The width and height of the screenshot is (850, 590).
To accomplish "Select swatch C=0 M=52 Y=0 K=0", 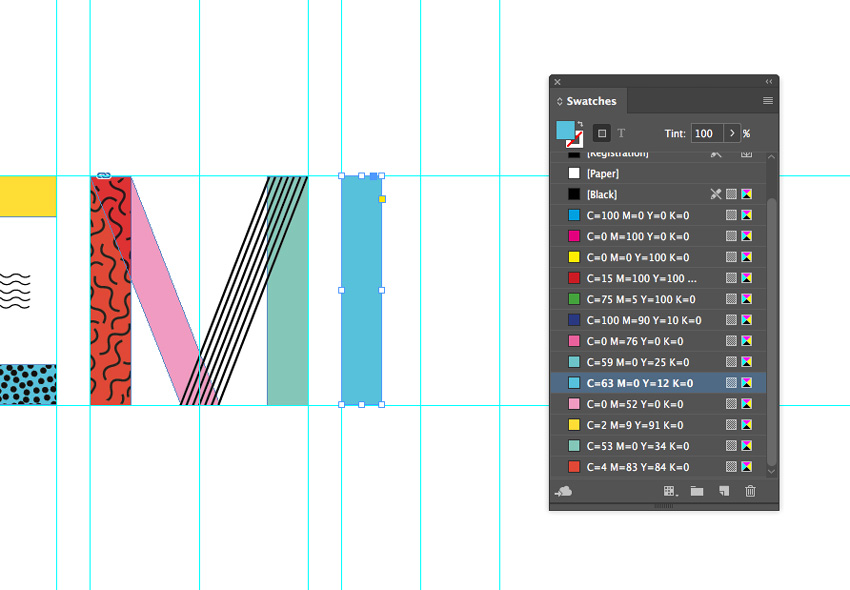I will (658, 404).
